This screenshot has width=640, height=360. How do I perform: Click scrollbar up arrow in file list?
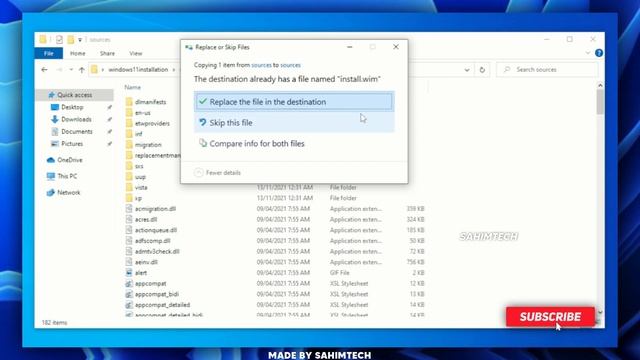[600, 85]
